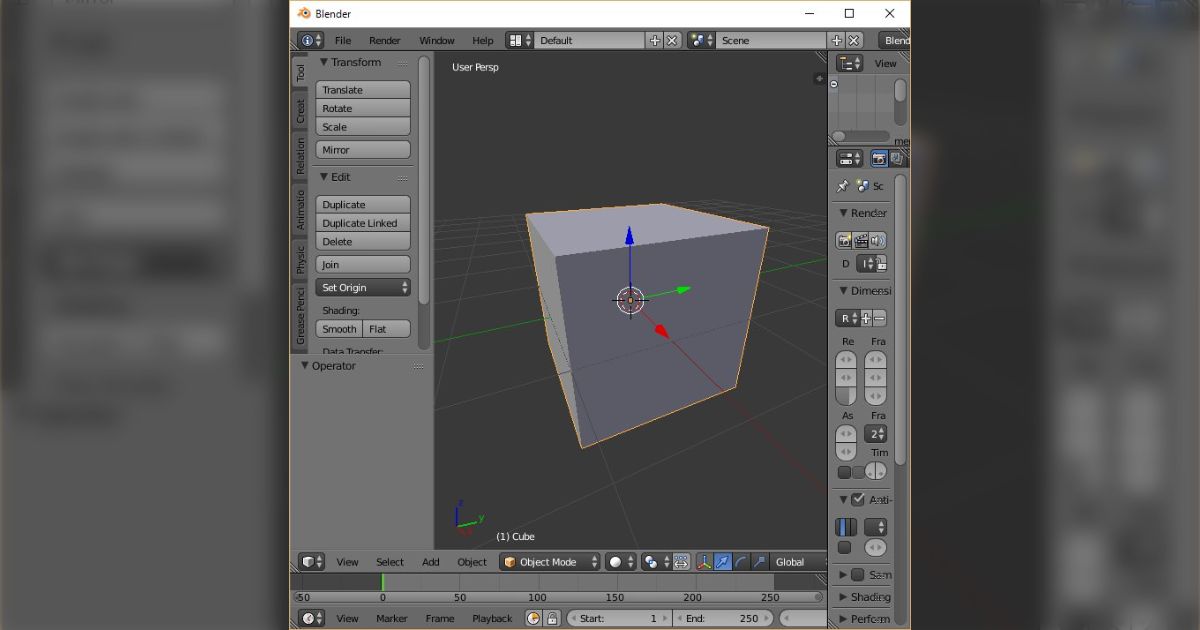Select the rotate manipulator icon
This screenshot has height=630, width=1200.
point(741,561)
